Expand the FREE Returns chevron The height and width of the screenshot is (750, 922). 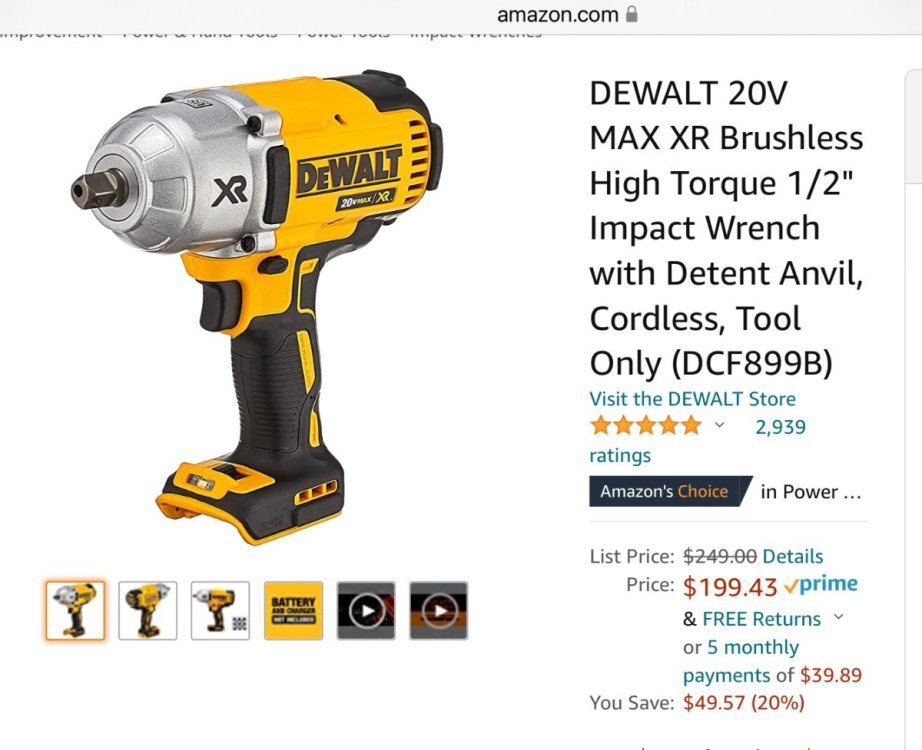pos(839,616)
